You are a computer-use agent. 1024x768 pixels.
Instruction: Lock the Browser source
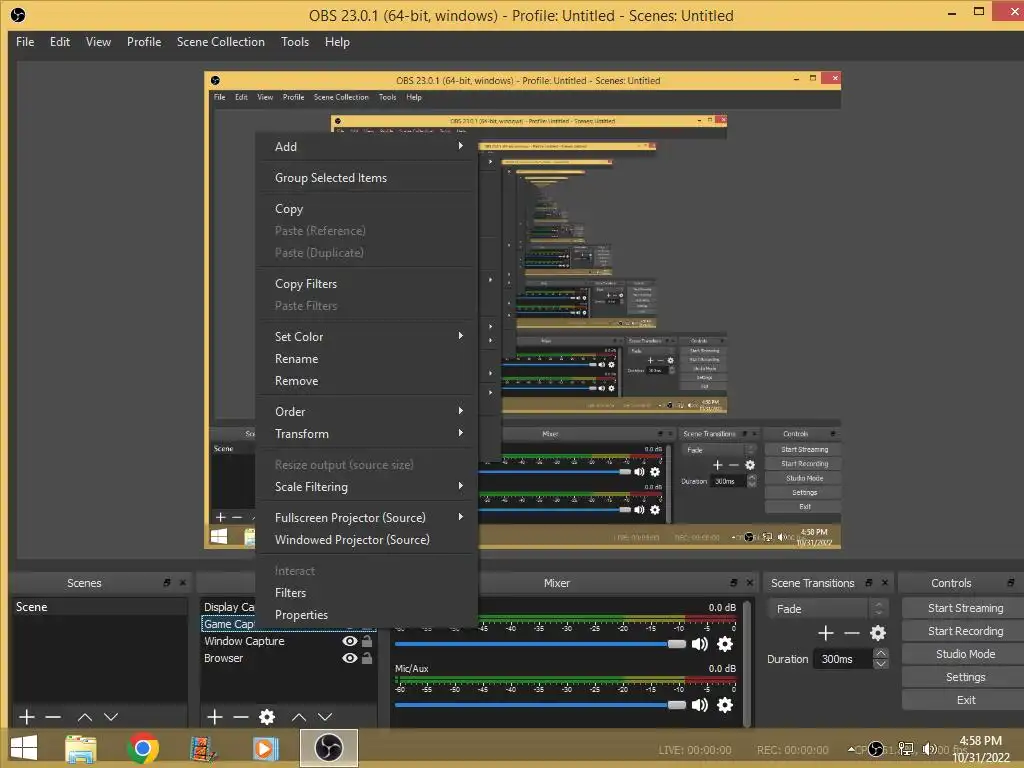pyautogui.click(x=367, y=658)
